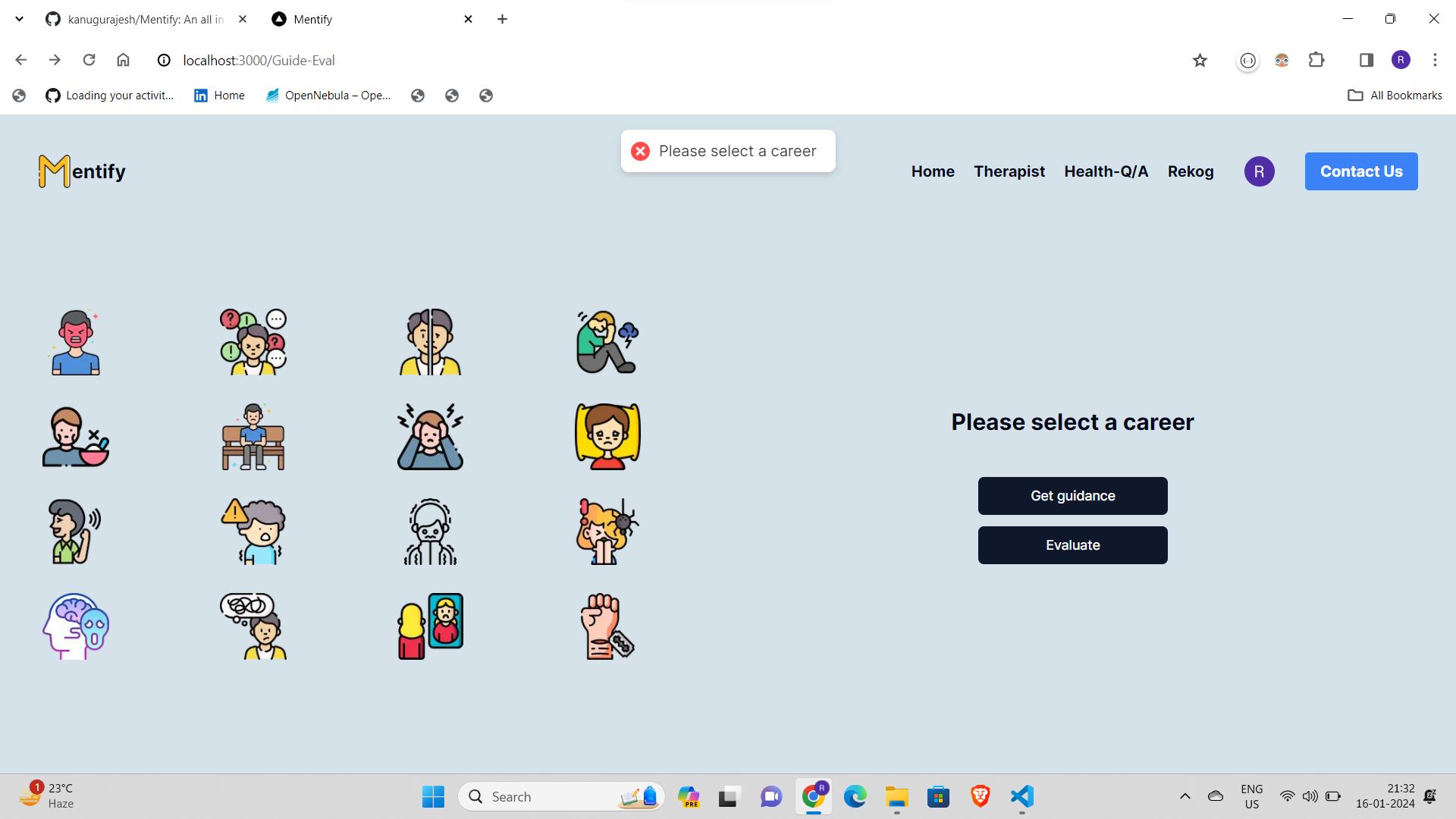
Task: Click the woman looking in mirror icon
Action: tap(430, 626)
